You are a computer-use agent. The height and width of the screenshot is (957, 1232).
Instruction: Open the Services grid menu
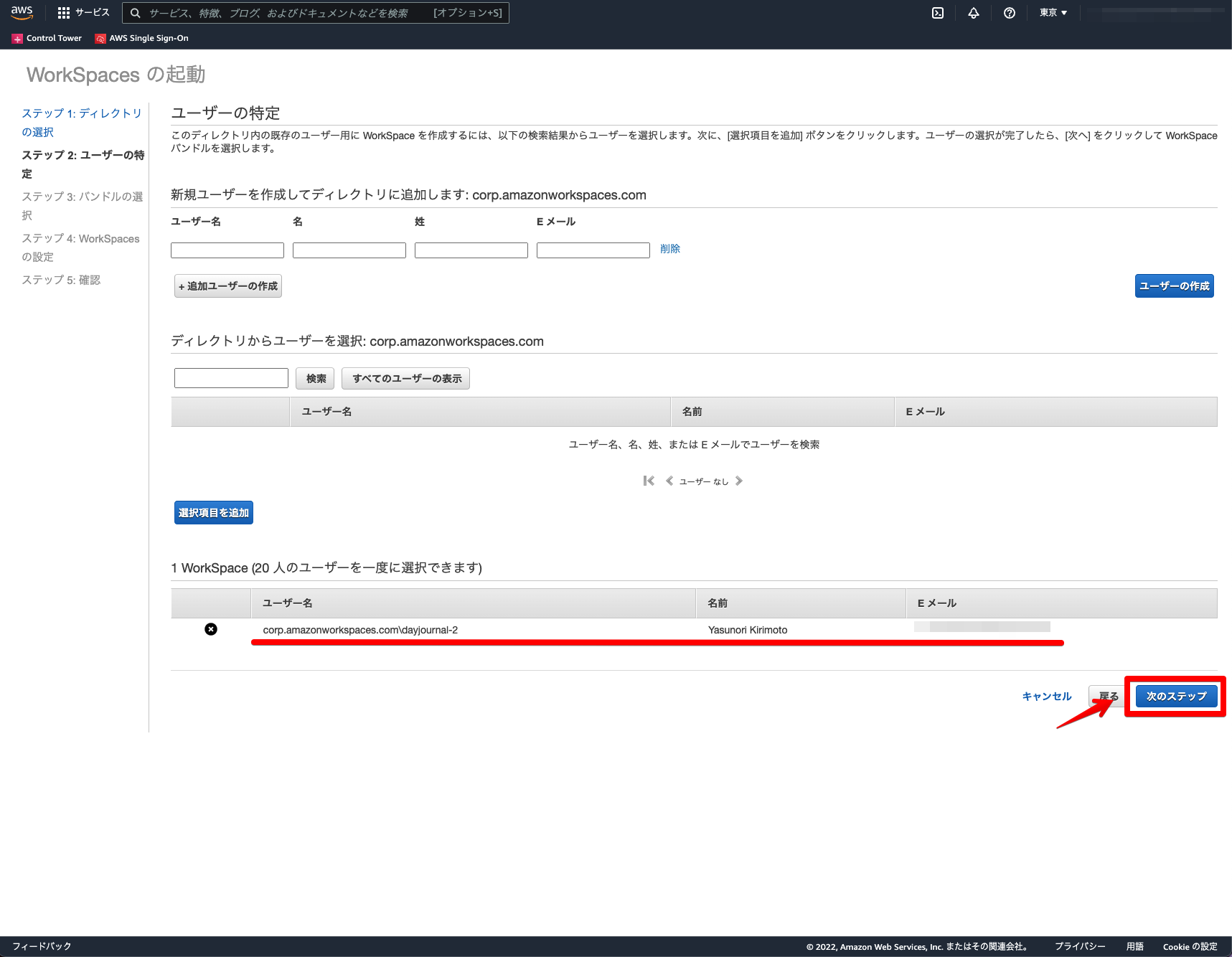(84, 13)
